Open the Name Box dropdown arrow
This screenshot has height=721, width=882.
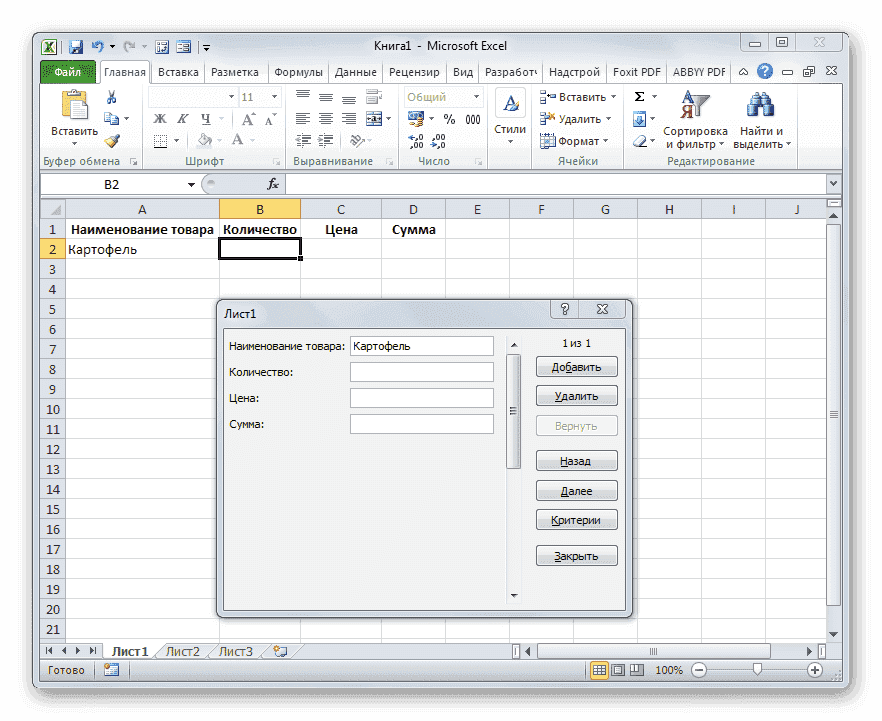(192, 184)
